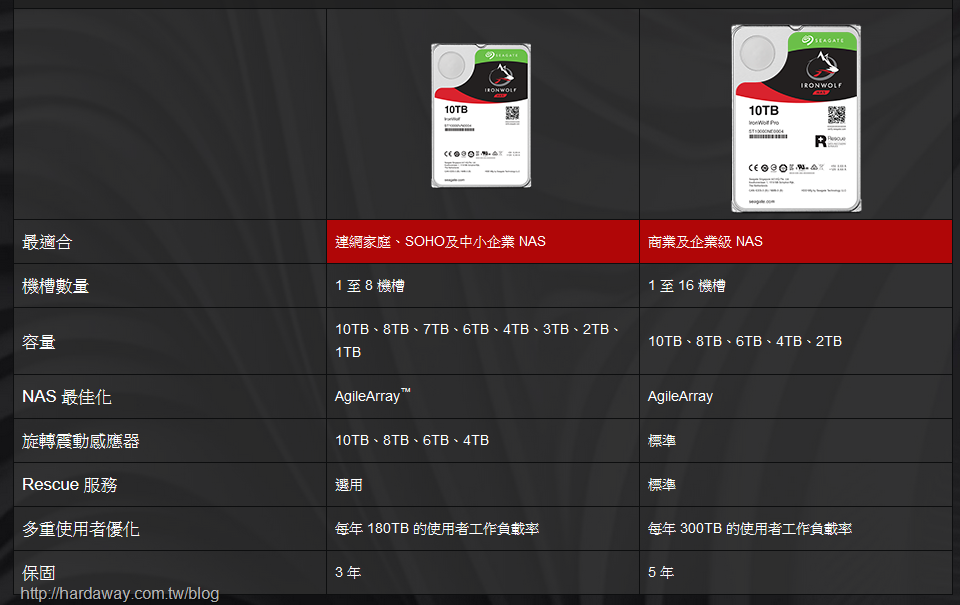Select the 'NAS 最佳化' row label
This screenshot has width=960, height=605.
click(67, 397)
